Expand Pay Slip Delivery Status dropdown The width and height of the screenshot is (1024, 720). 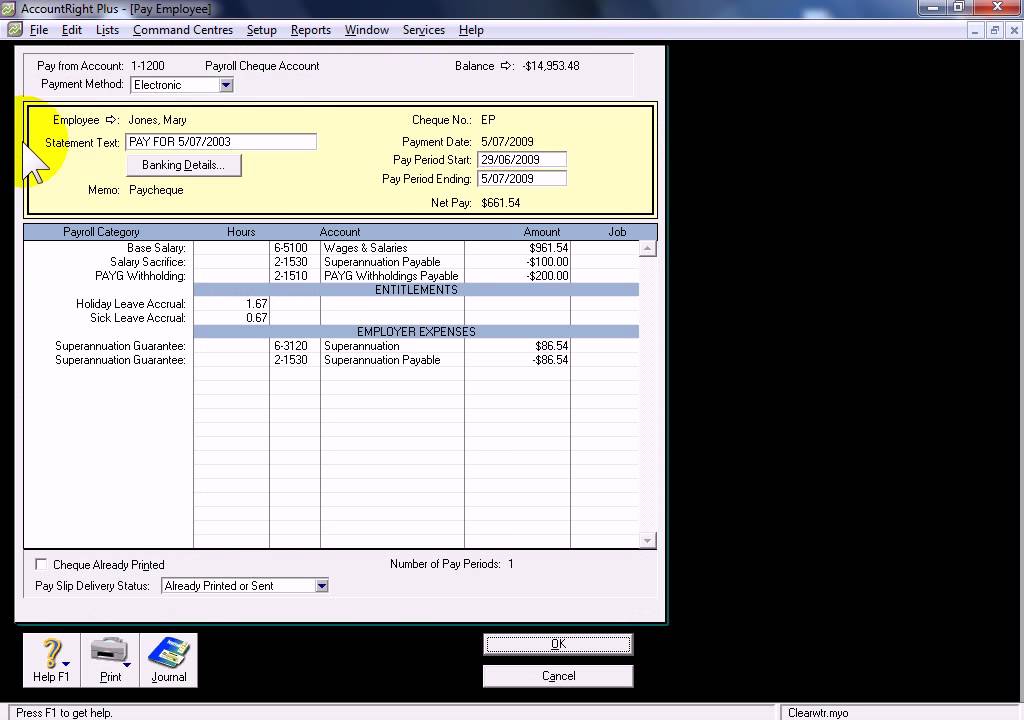[321, 585]
